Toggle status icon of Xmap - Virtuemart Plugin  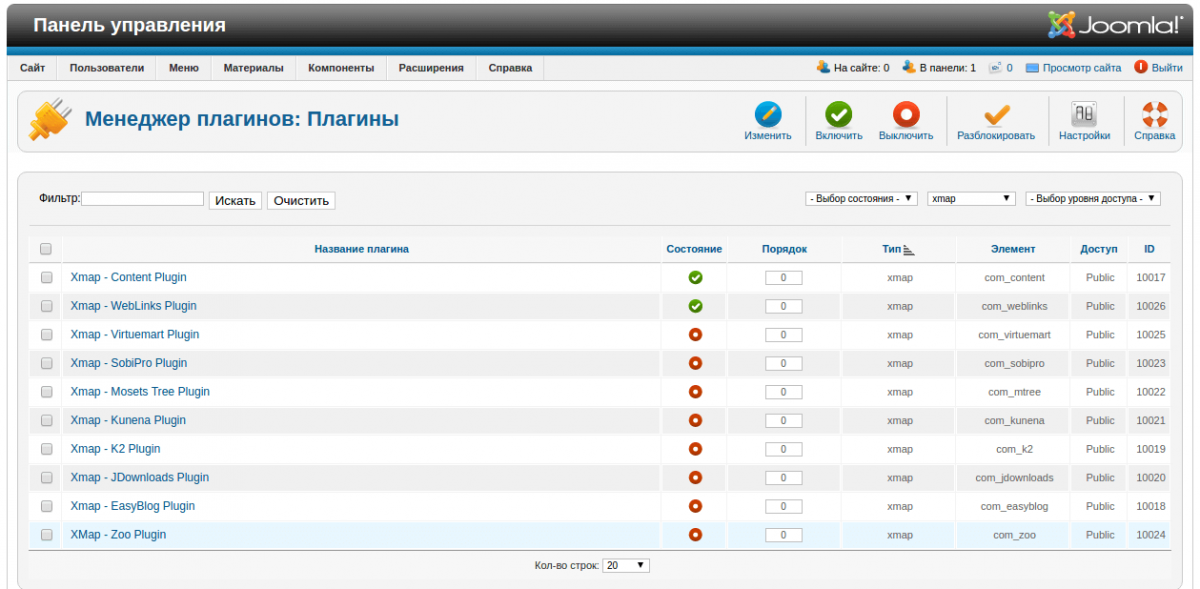click(x=695, y=335)
